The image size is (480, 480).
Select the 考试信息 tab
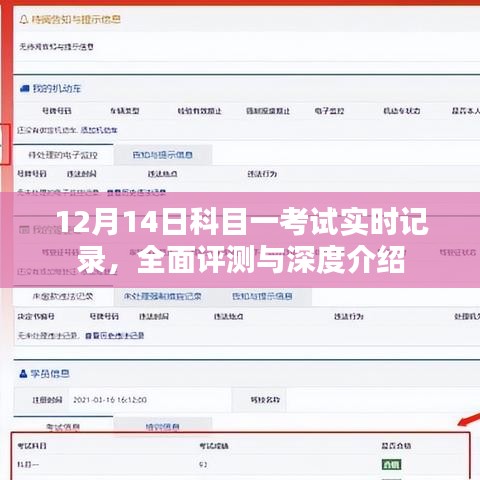click(63, 427)
